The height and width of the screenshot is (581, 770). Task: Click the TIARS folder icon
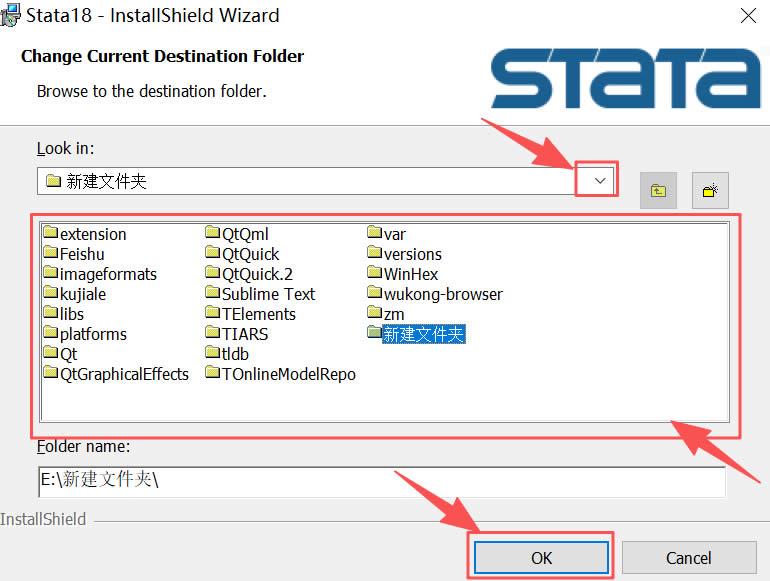click(x=213, y=334)
